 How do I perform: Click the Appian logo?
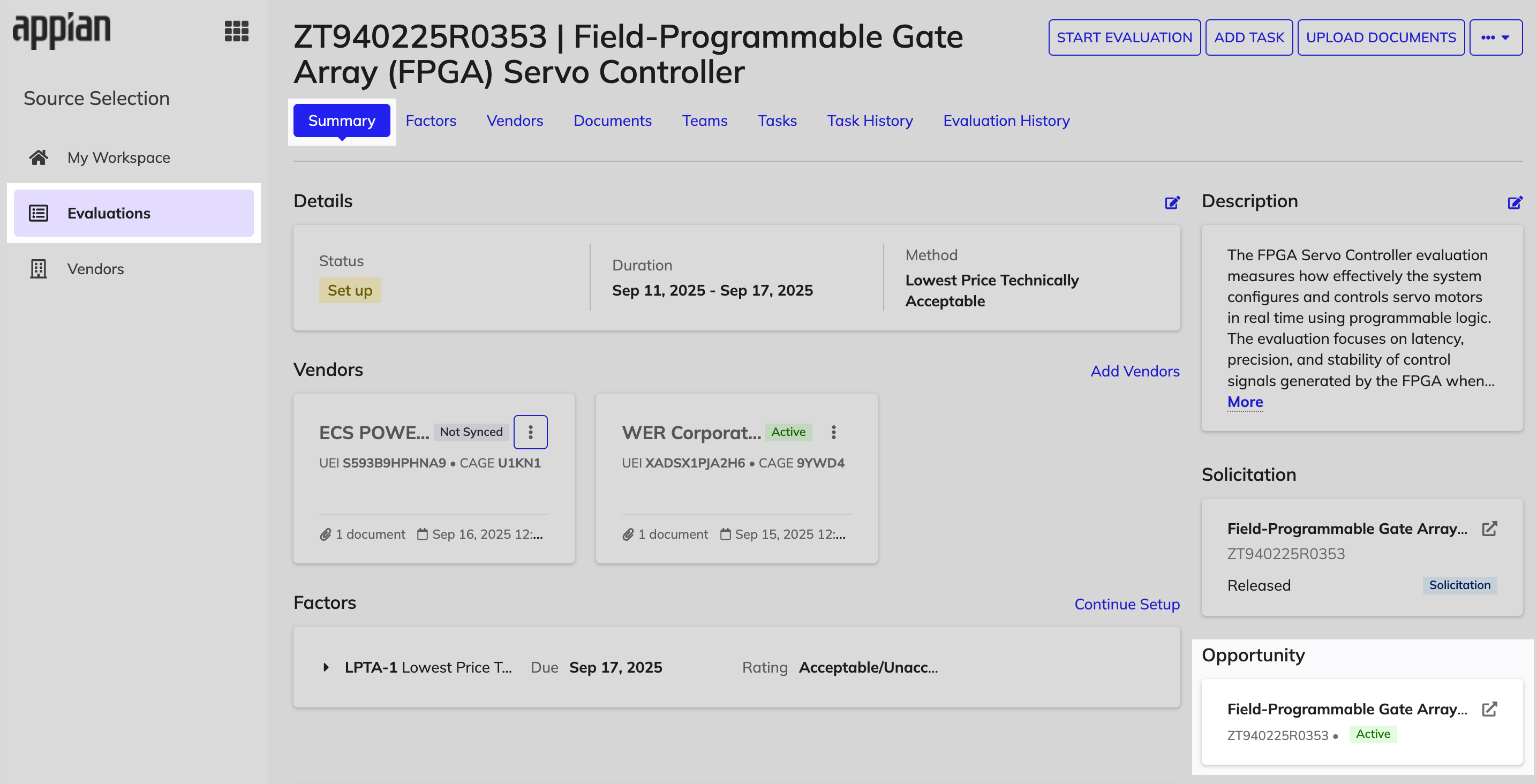coord(62,30)
